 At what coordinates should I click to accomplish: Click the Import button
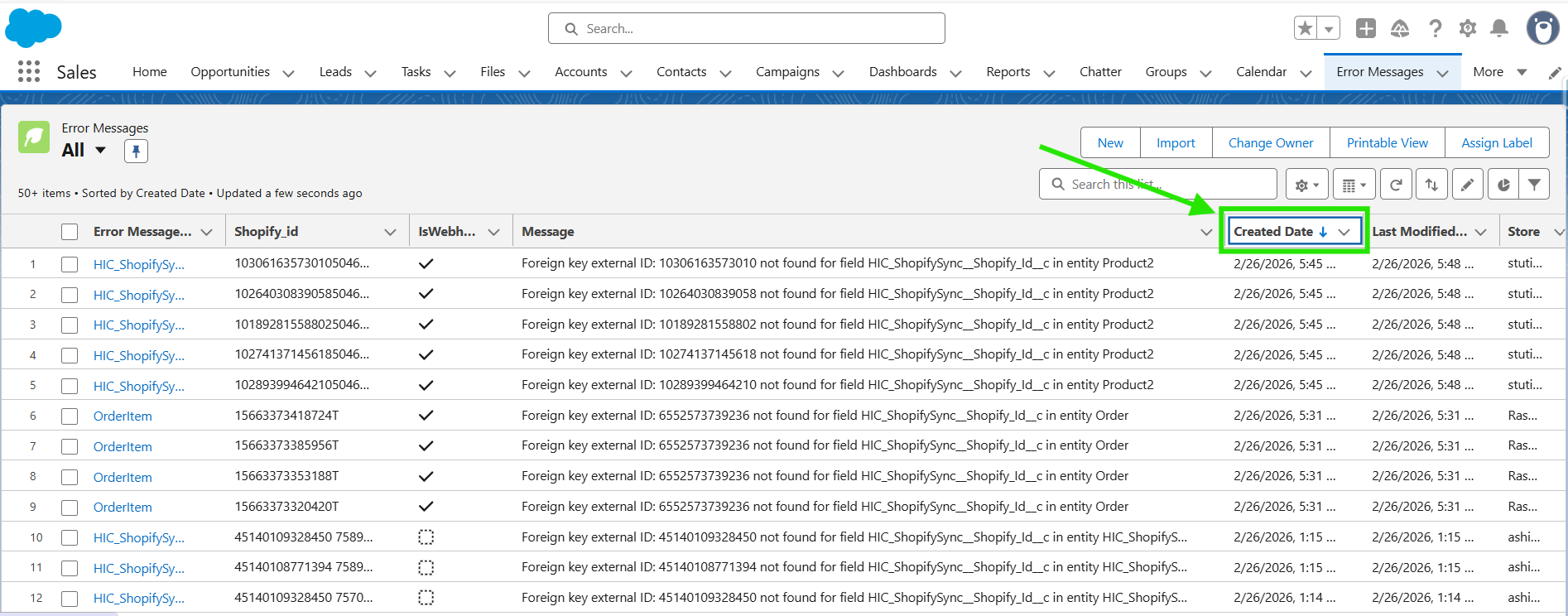point(1176,142)
